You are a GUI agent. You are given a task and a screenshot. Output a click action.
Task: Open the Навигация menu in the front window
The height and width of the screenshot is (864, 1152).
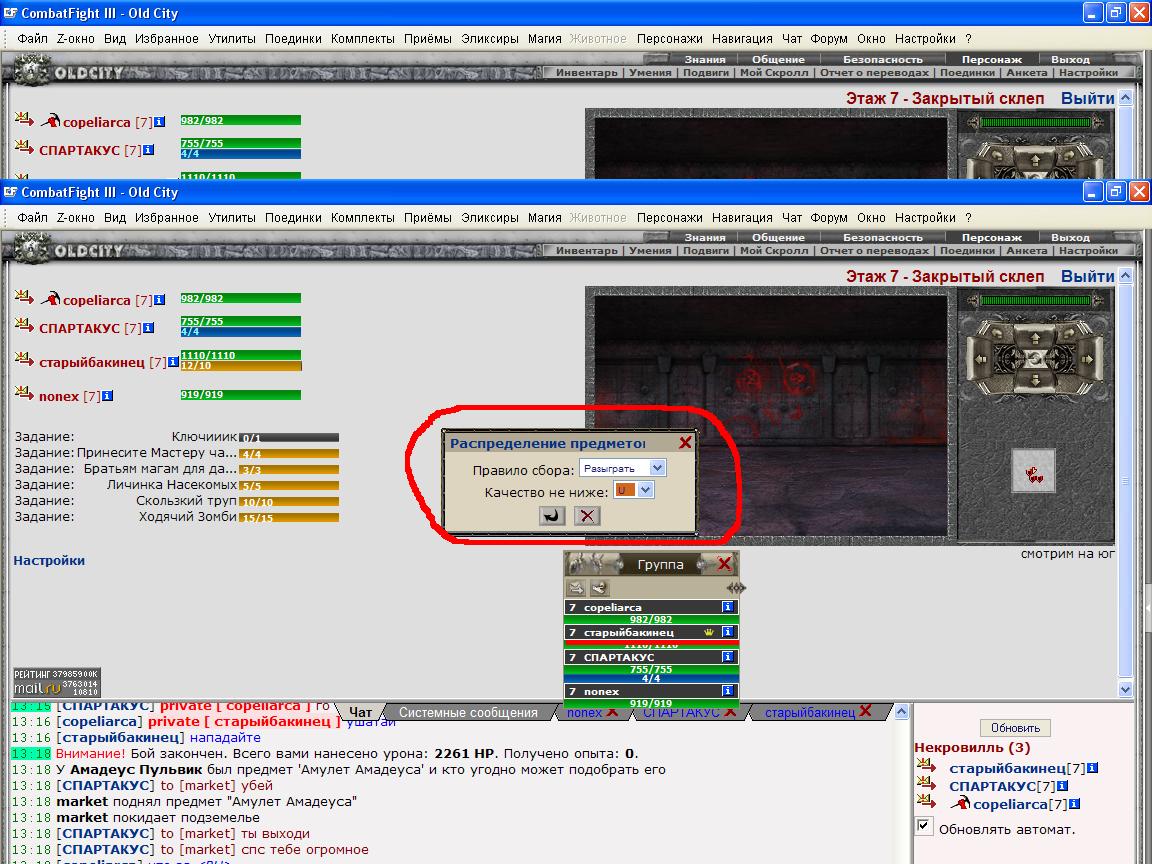click(x=742, y=217)
